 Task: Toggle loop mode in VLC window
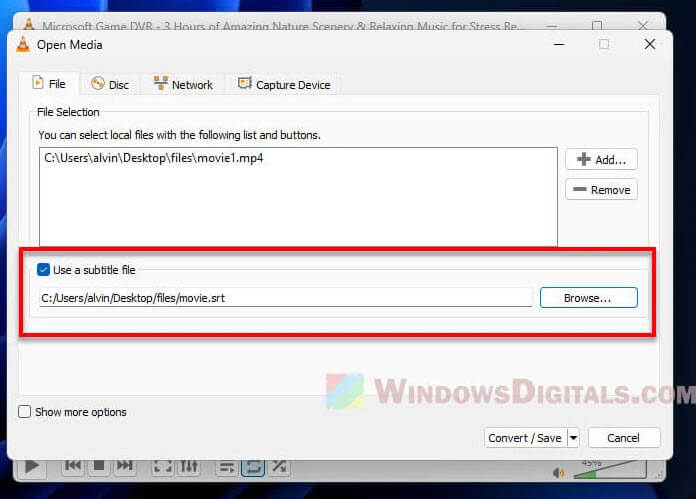pos(253,467)
